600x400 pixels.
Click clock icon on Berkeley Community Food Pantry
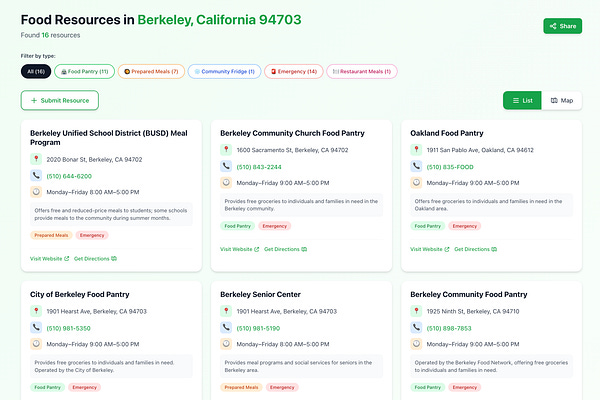tap(416, 344)
